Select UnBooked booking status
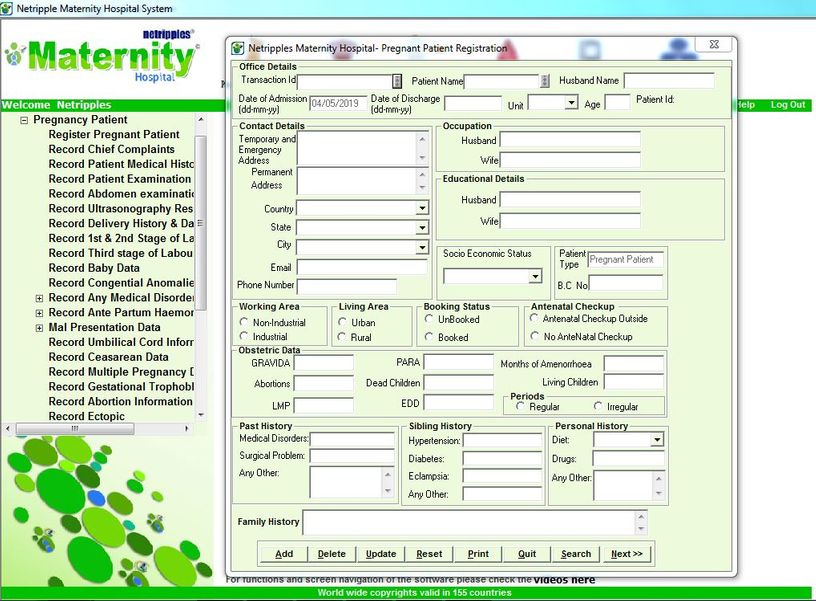The image size is (816, 601). coord(429,318)
